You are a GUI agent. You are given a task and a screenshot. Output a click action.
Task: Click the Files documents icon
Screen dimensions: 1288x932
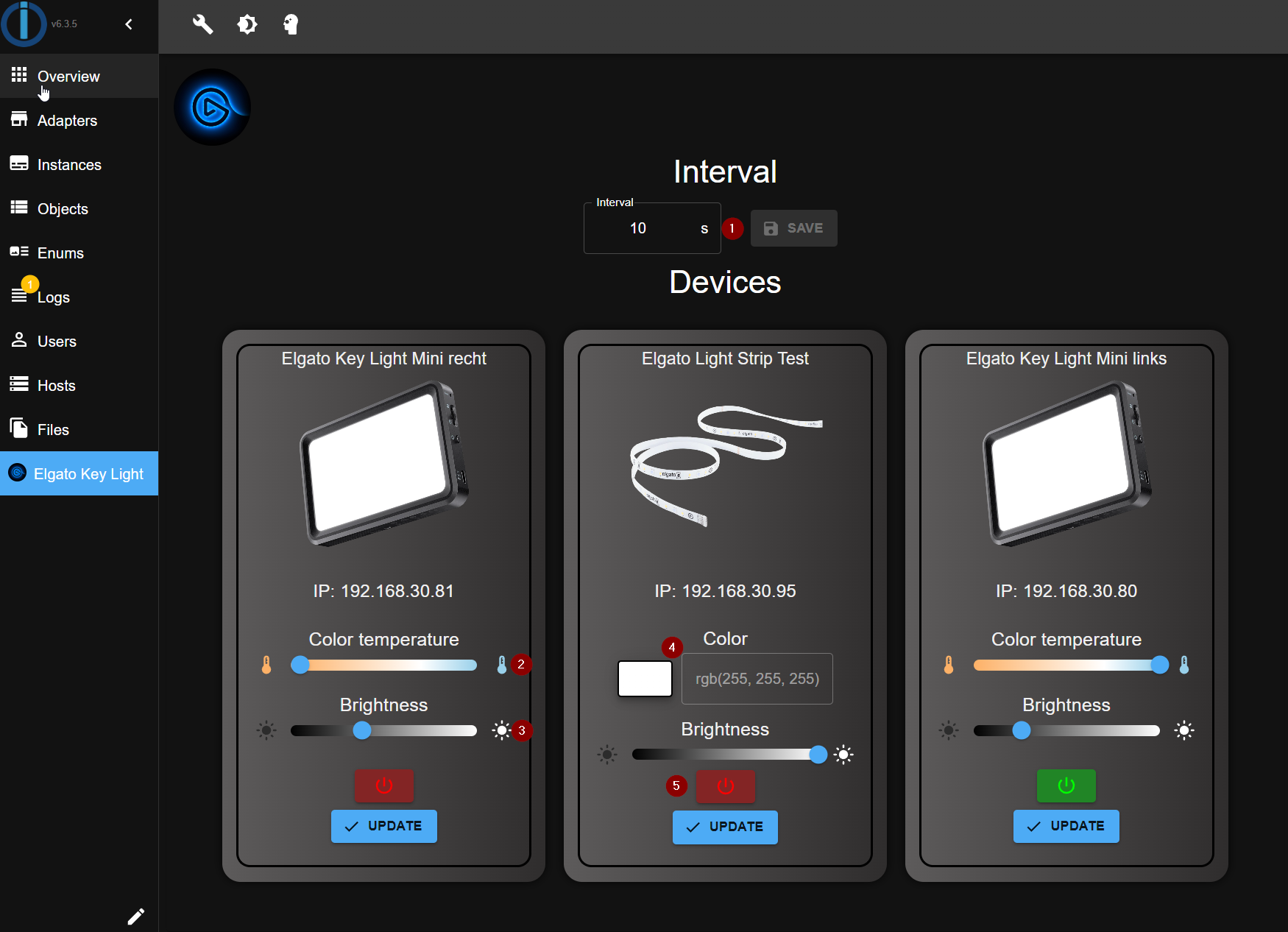tap(19, 428)
